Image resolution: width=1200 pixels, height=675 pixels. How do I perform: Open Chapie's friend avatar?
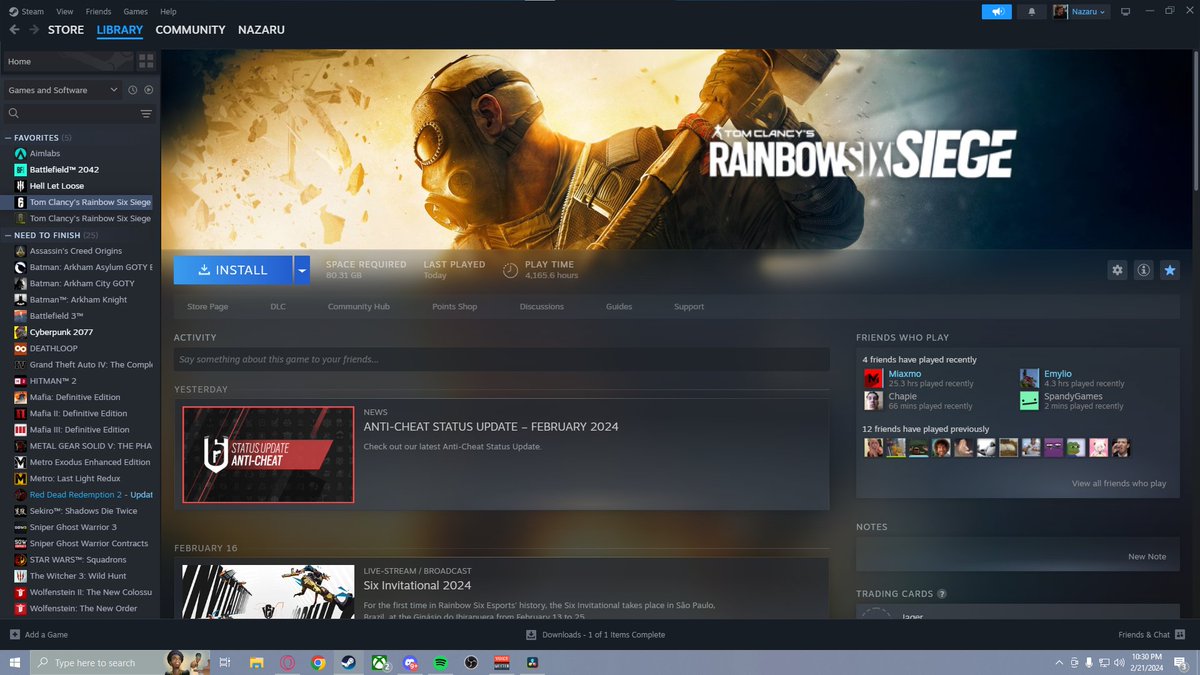873,400
